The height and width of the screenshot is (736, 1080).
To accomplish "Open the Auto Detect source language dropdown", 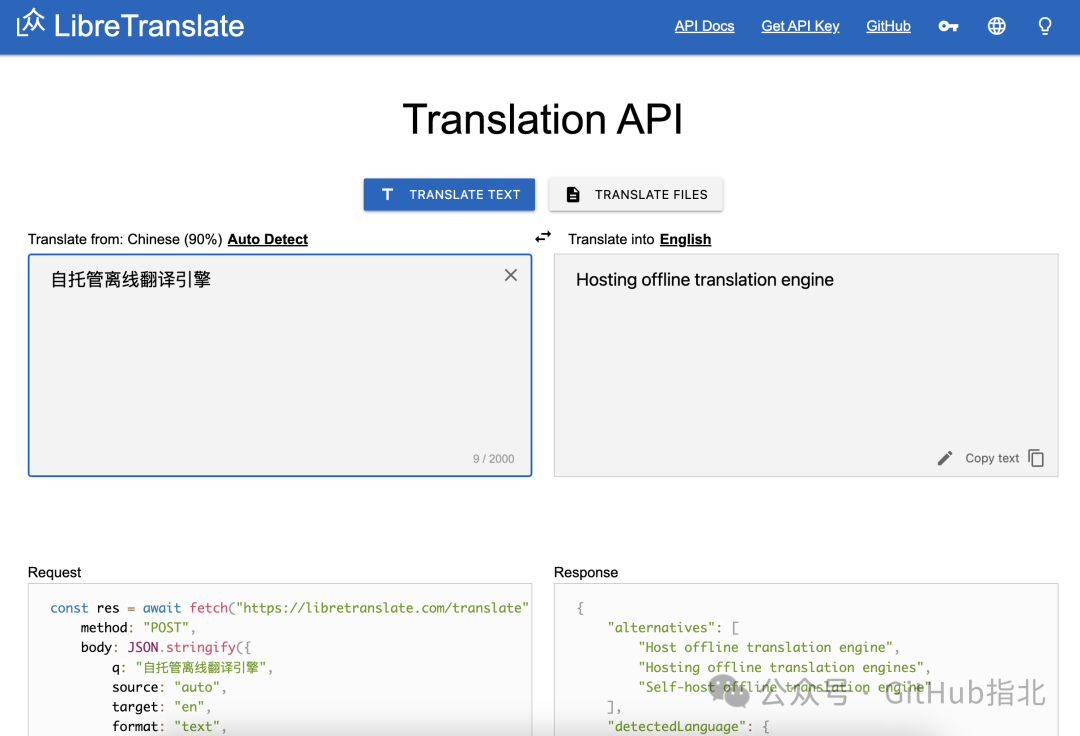I will tap(267, 240).
